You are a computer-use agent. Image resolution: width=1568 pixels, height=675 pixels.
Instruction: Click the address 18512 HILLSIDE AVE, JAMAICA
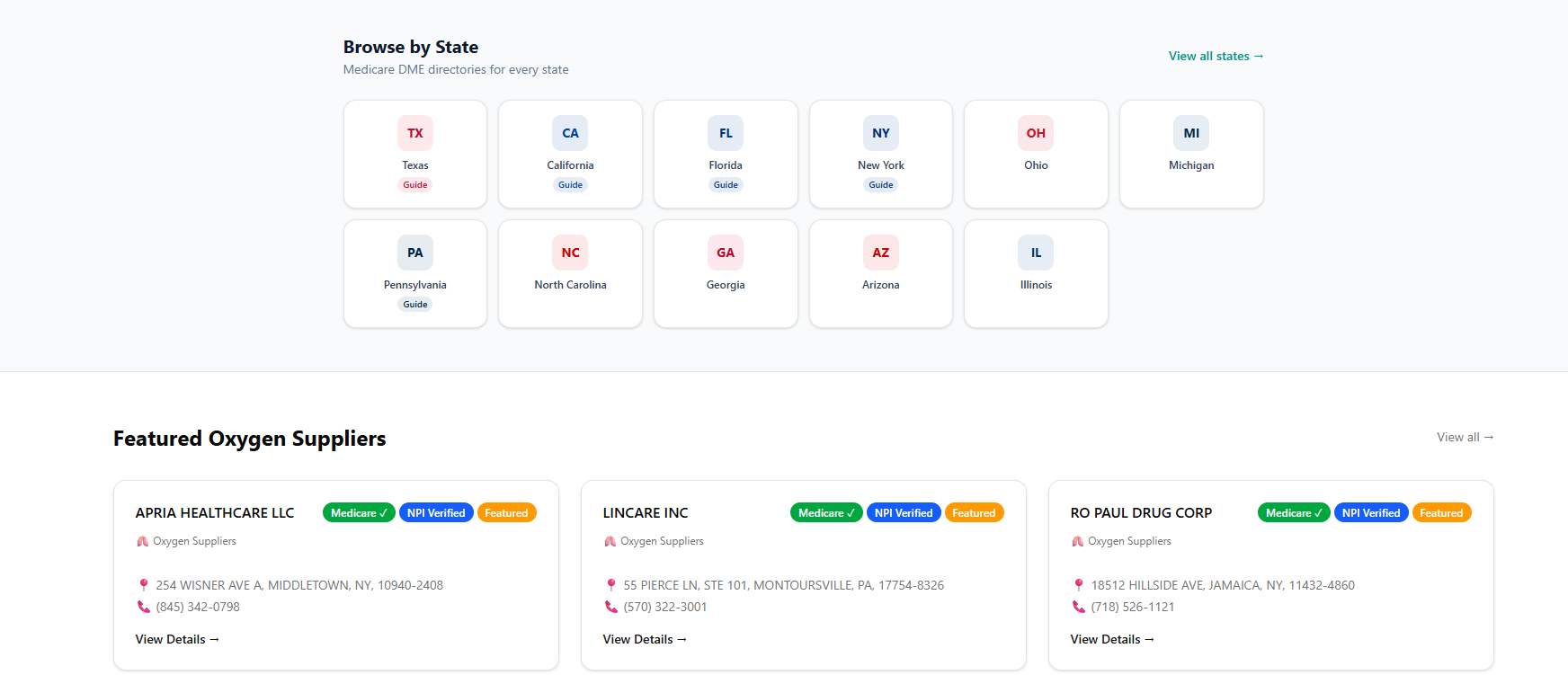point(1223,585)
